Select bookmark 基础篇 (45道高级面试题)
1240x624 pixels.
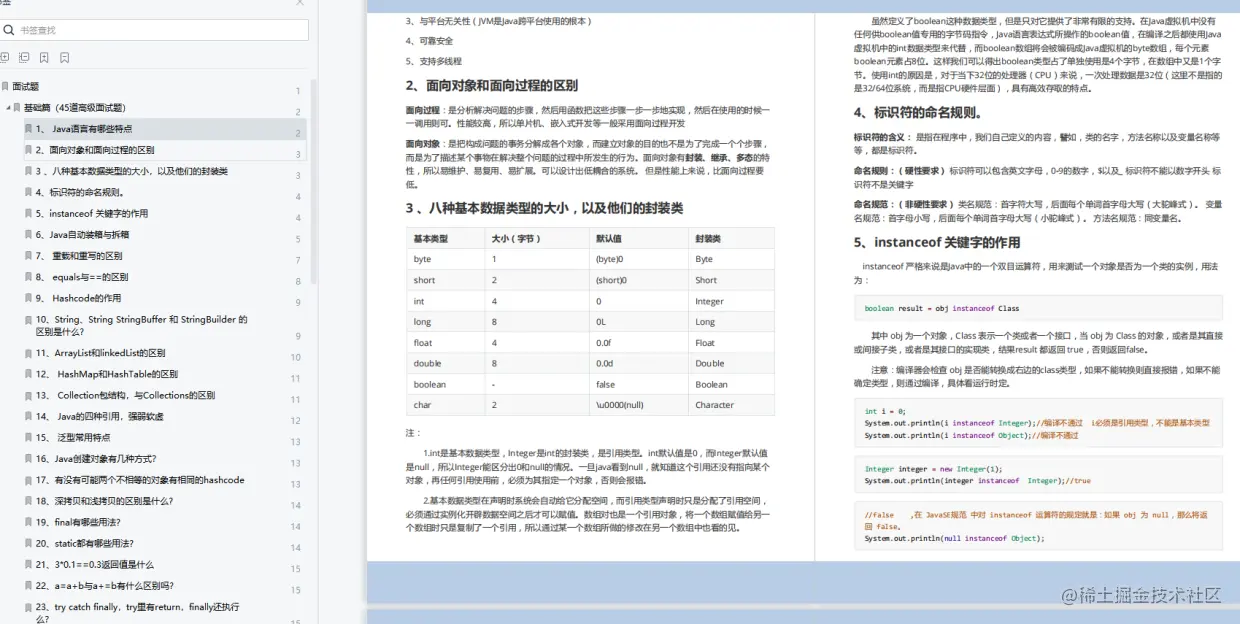point(75,107)
